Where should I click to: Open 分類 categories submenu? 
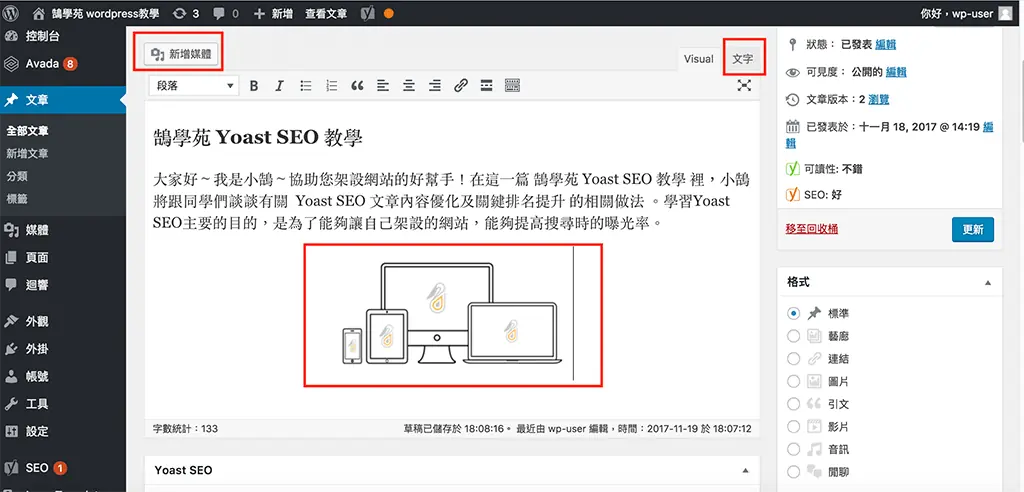coord(17,176)
